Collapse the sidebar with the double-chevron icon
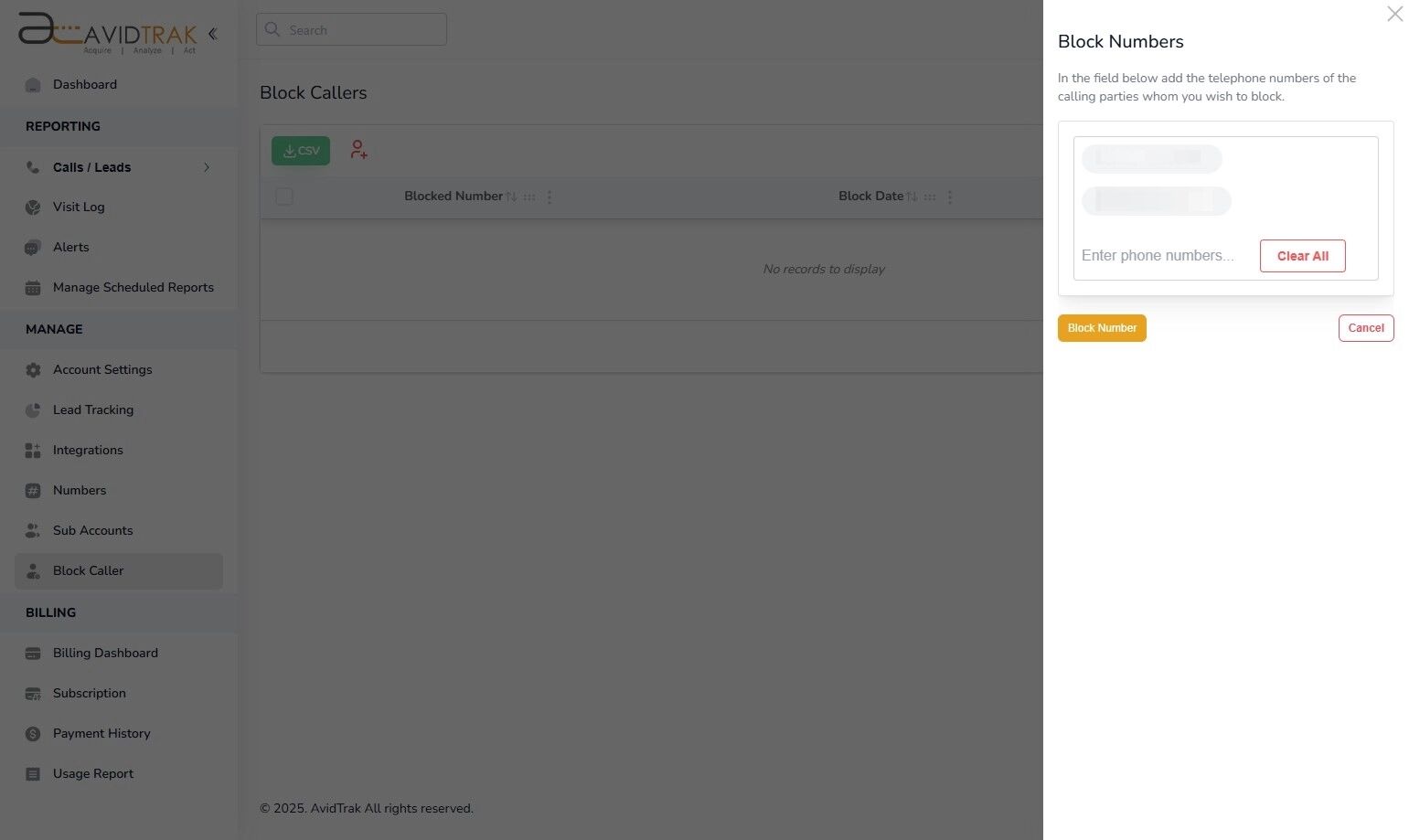This screenshot has height=840, width=1409. 212,34
